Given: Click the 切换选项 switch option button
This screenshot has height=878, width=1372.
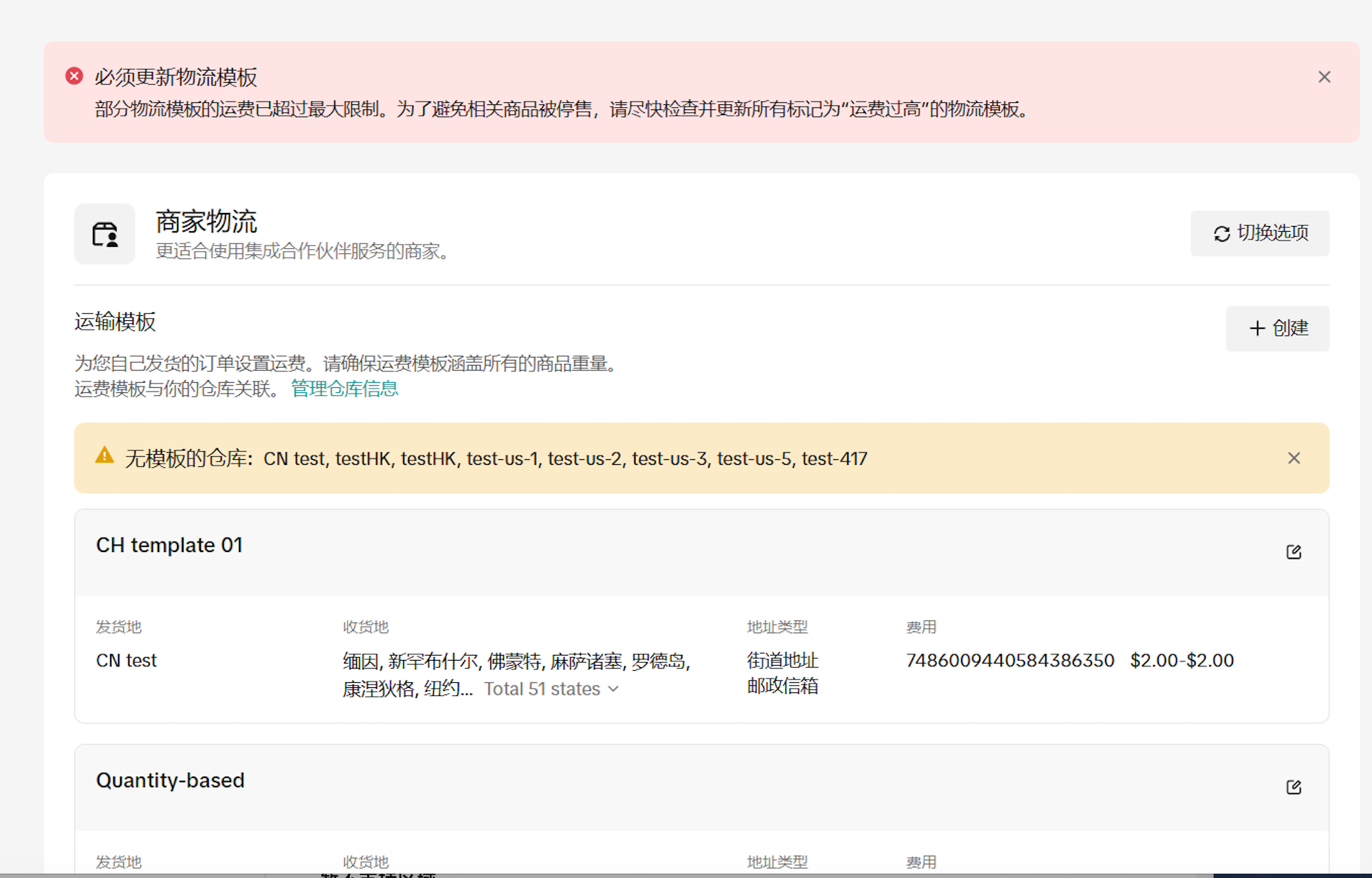Looking at the screenshot, I should click(x=1260, y=233).
